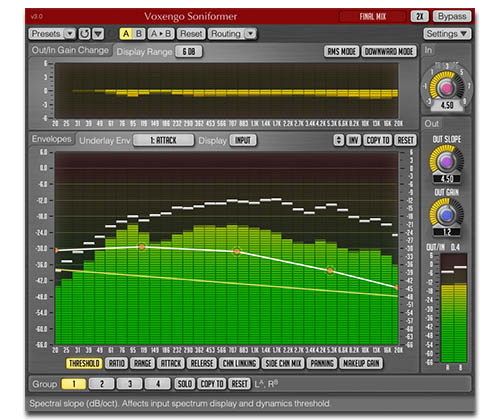Click the OUT GAIN 1.2 value readout
This screenshot has height=420, width=500.
tap(447, 232)
